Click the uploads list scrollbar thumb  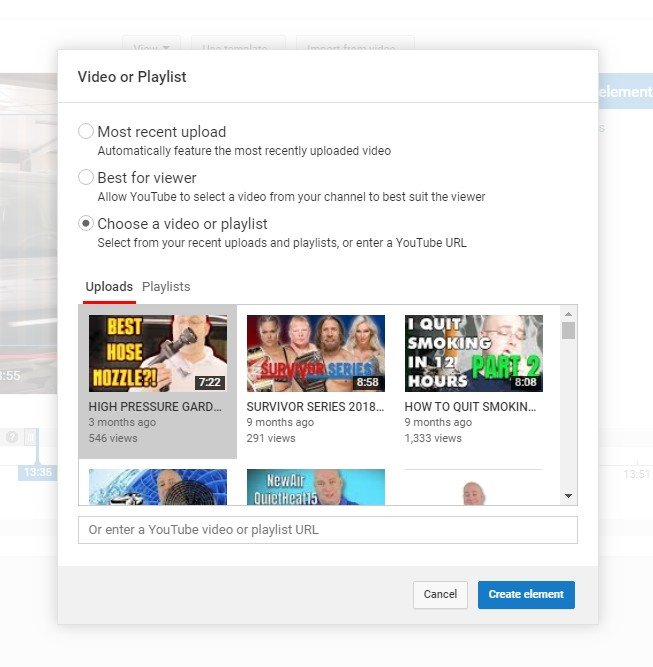coord(568,331)
